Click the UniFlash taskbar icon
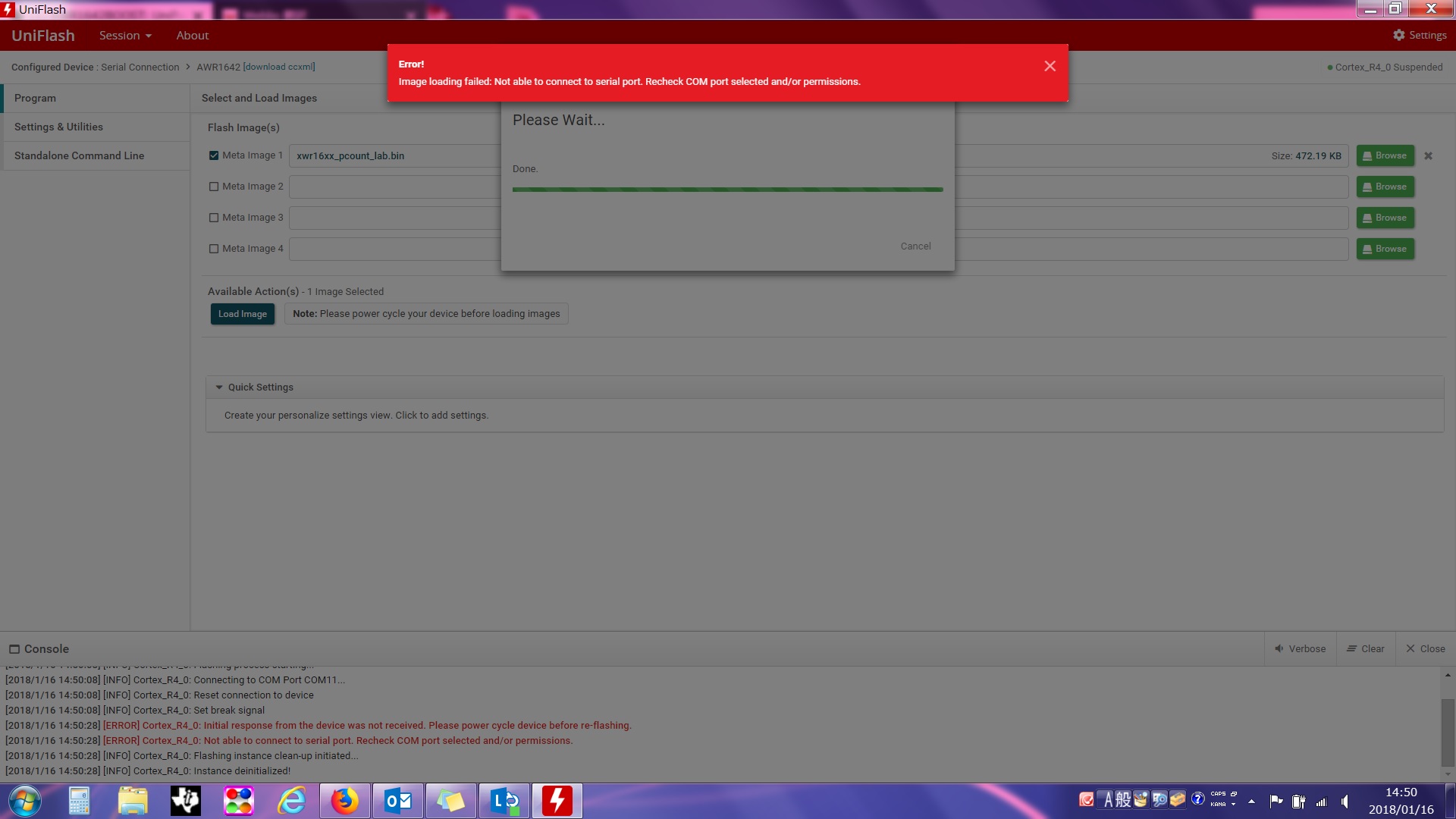The image size is (1456, 819). [x=557, y=801]
